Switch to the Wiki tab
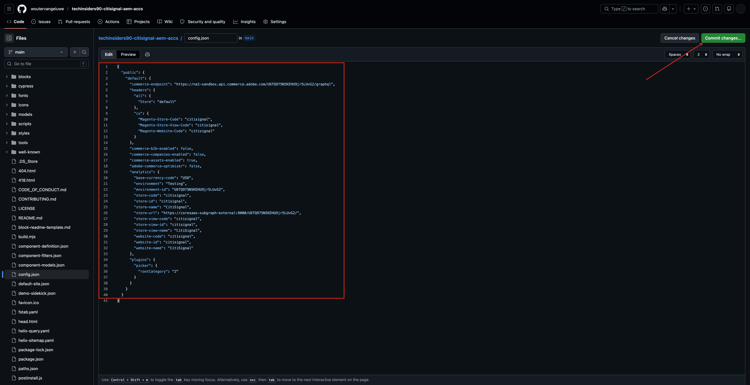Viewport: 750px width, 385px height. tap(165, 22)
